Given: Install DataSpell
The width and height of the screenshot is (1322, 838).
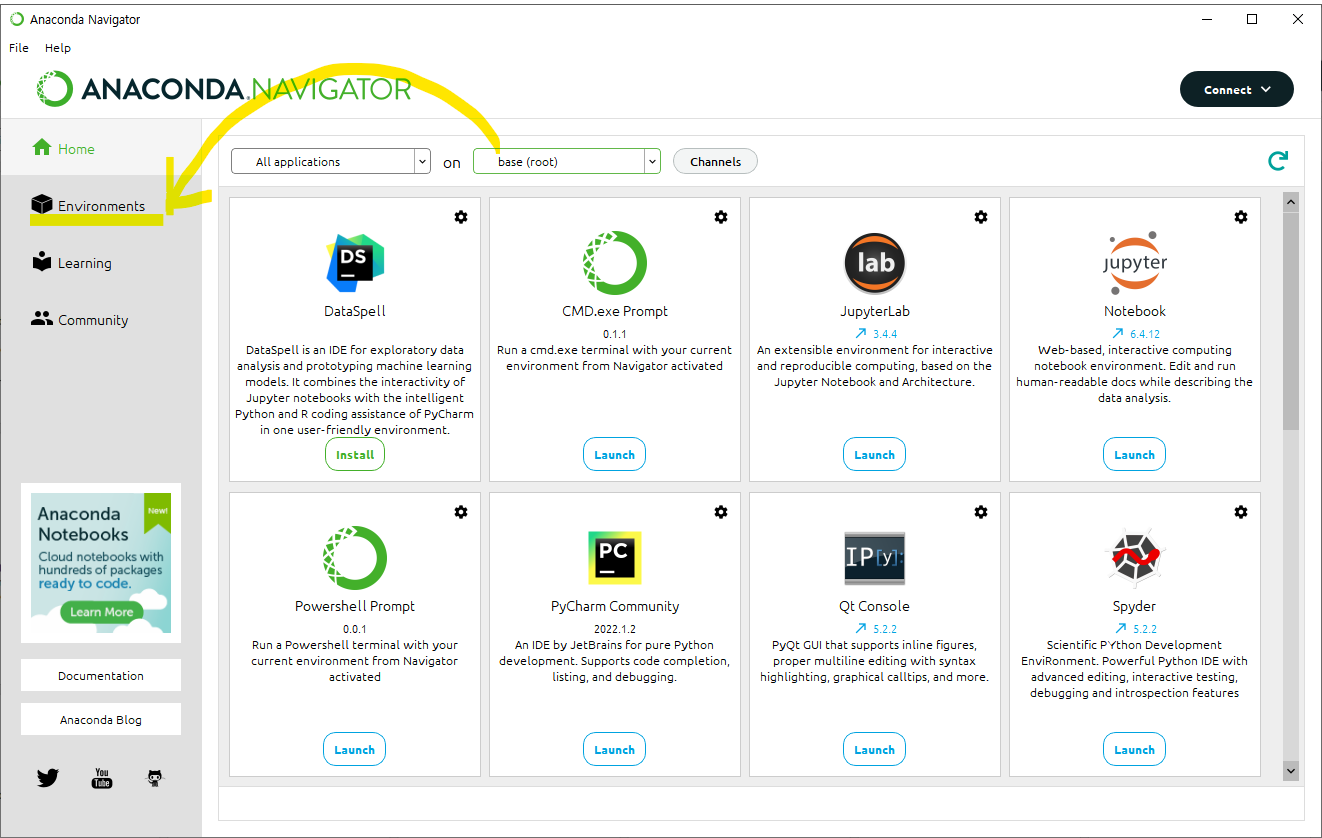Looking at the screenshot, I should pyautogui.click(x=355, y=454).
